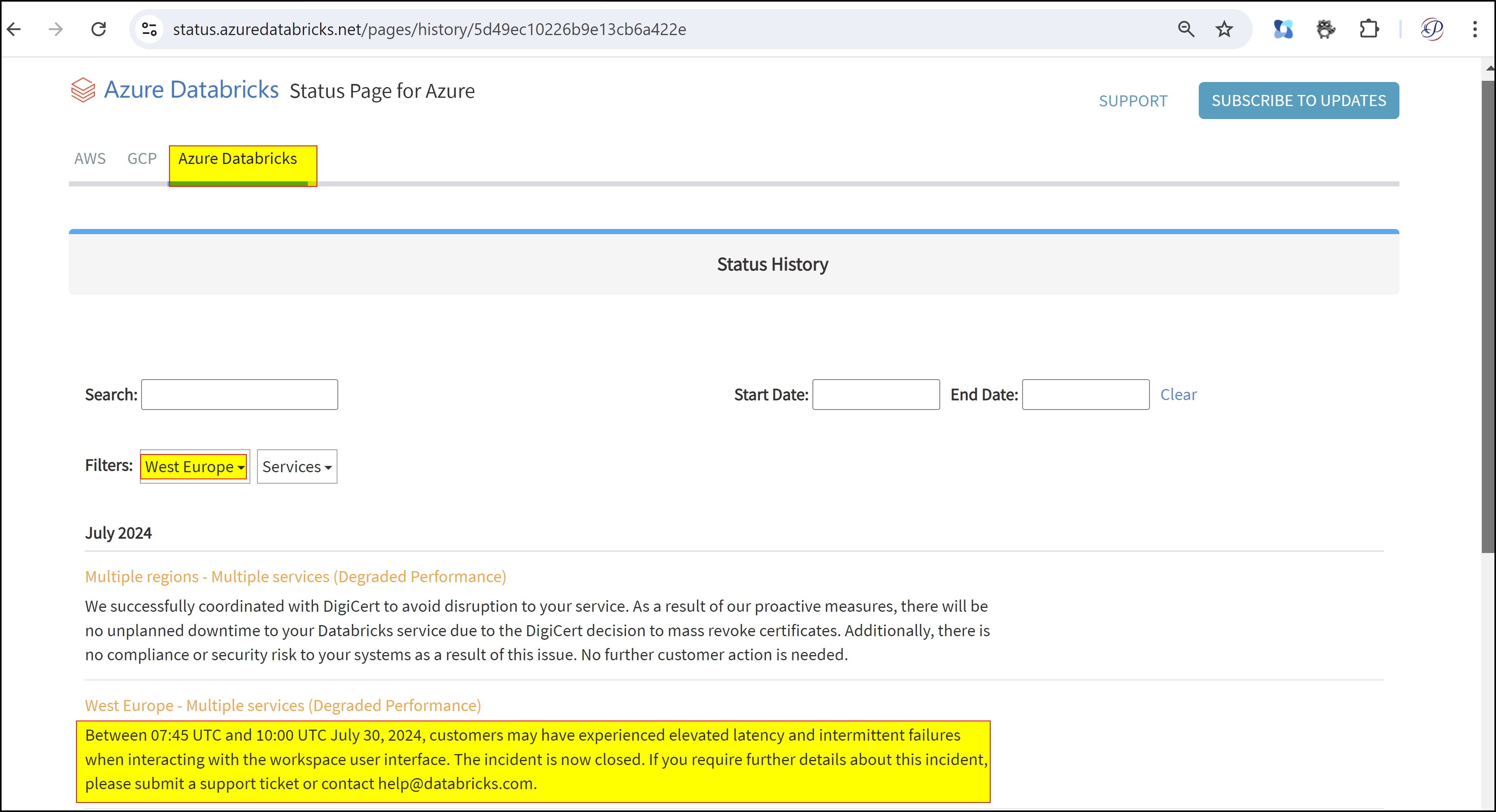This screenshot has height=812, width=1496.
Task: Go back with the browser back arrow
Action: (x=14, y=29)
